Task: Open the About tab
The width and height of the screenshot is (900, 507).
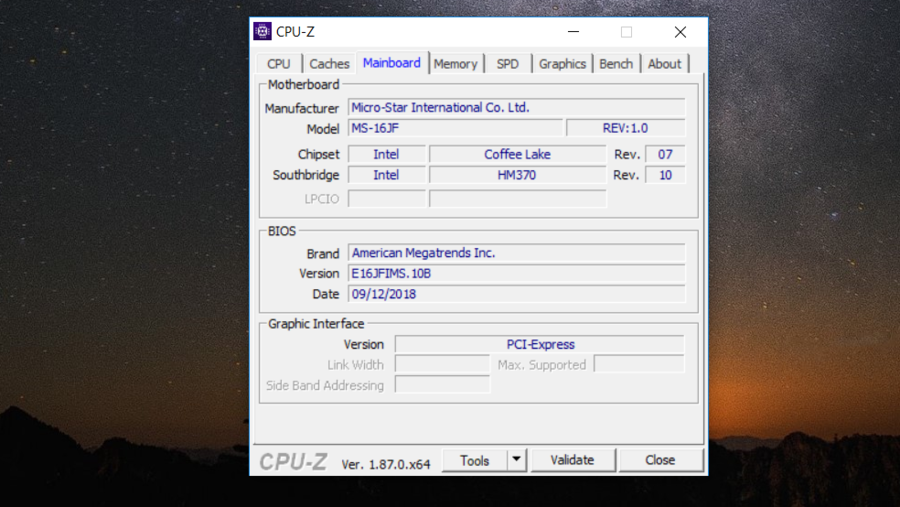Action: tap(664, 64)
